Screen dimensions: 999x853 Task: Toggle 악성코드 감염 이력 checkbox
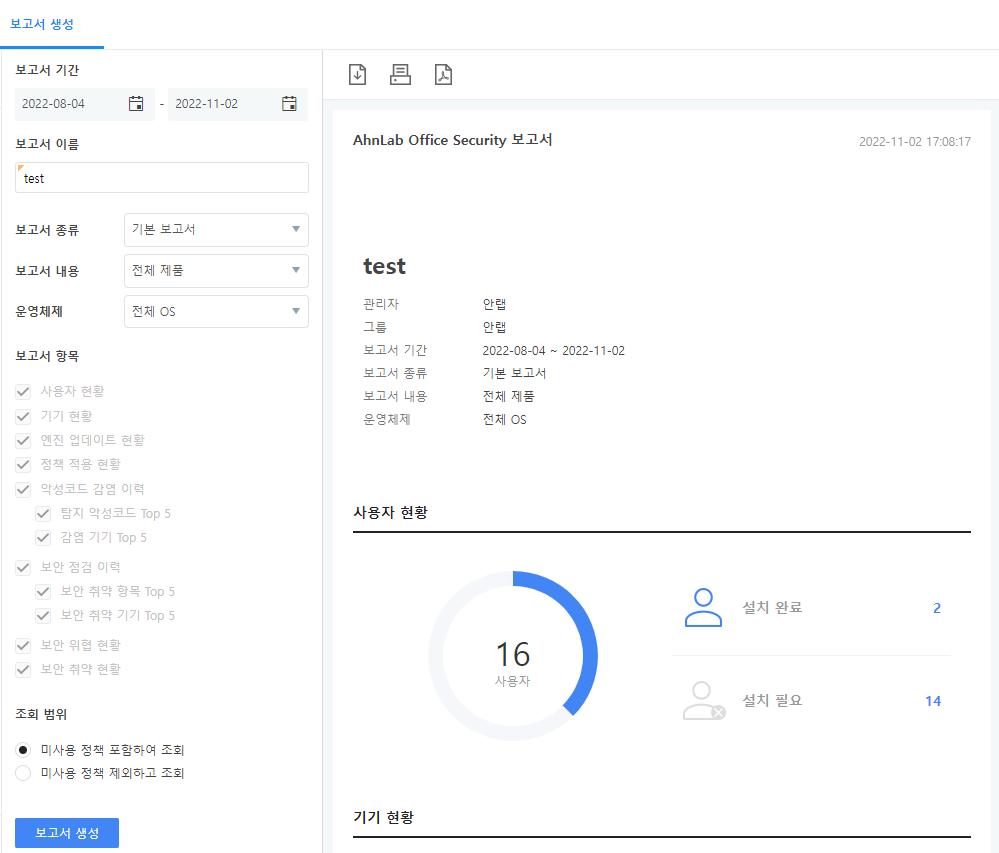23,490
